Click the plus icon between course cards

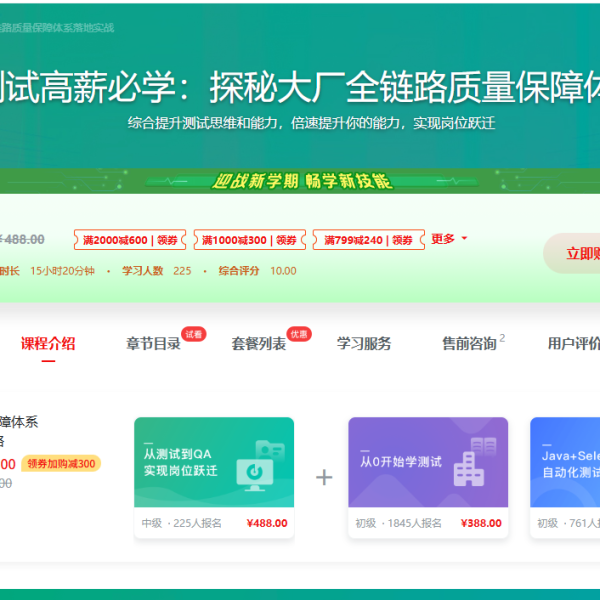324,477
